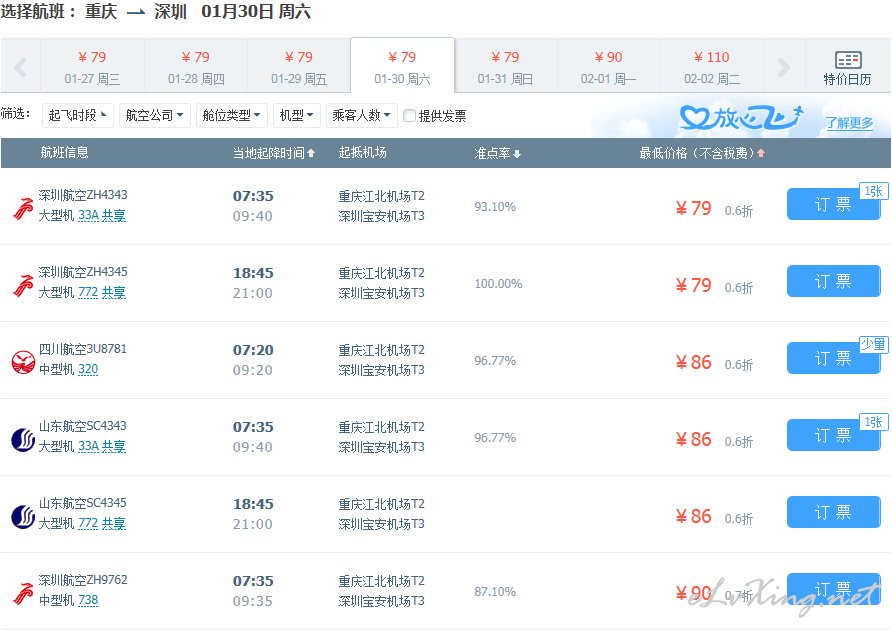Book flight 3U8781 with 订票 button
This screenshot has width=892, height=630.
(x=833, y=358)
